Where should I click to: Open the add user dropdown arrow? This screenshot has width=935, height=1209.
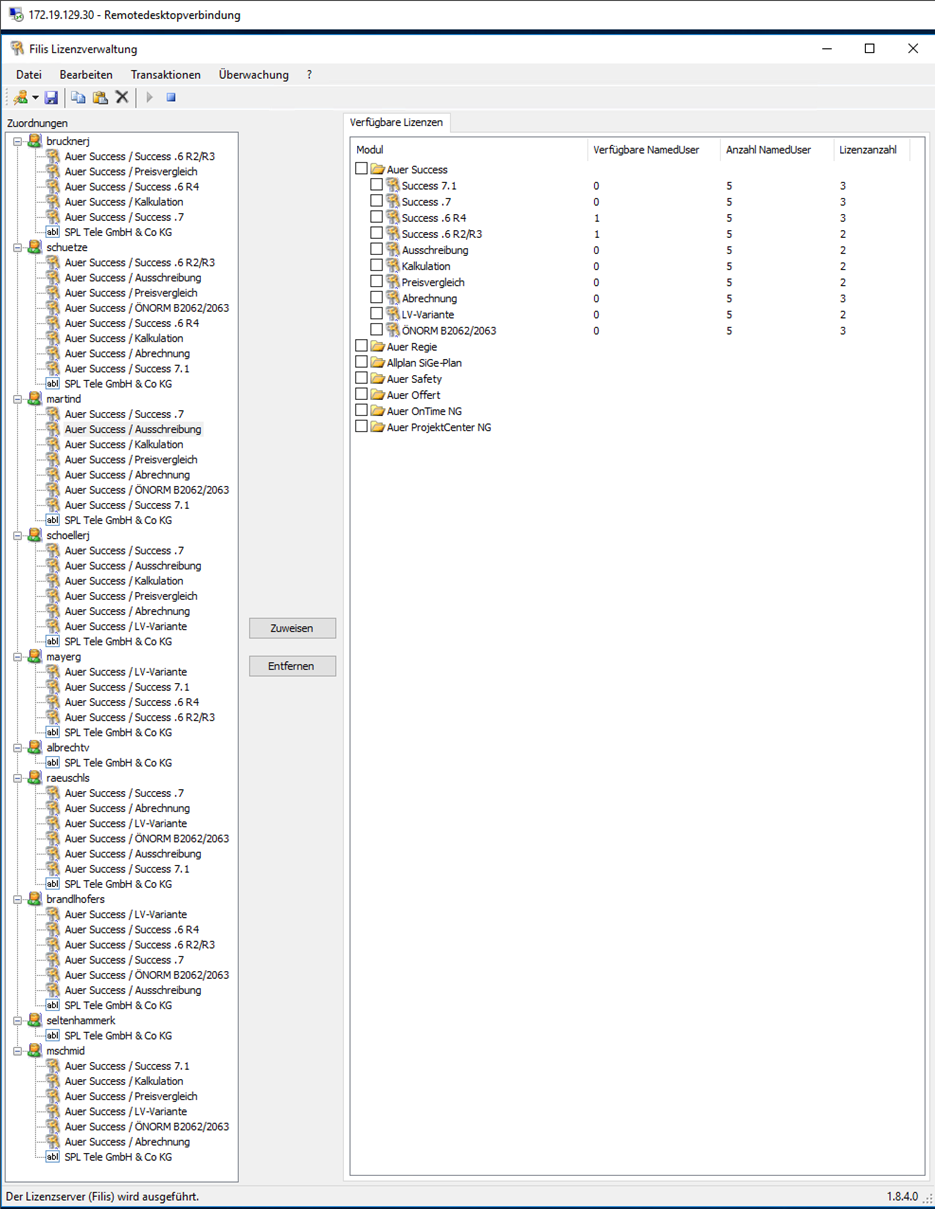(x=35, y=98)
